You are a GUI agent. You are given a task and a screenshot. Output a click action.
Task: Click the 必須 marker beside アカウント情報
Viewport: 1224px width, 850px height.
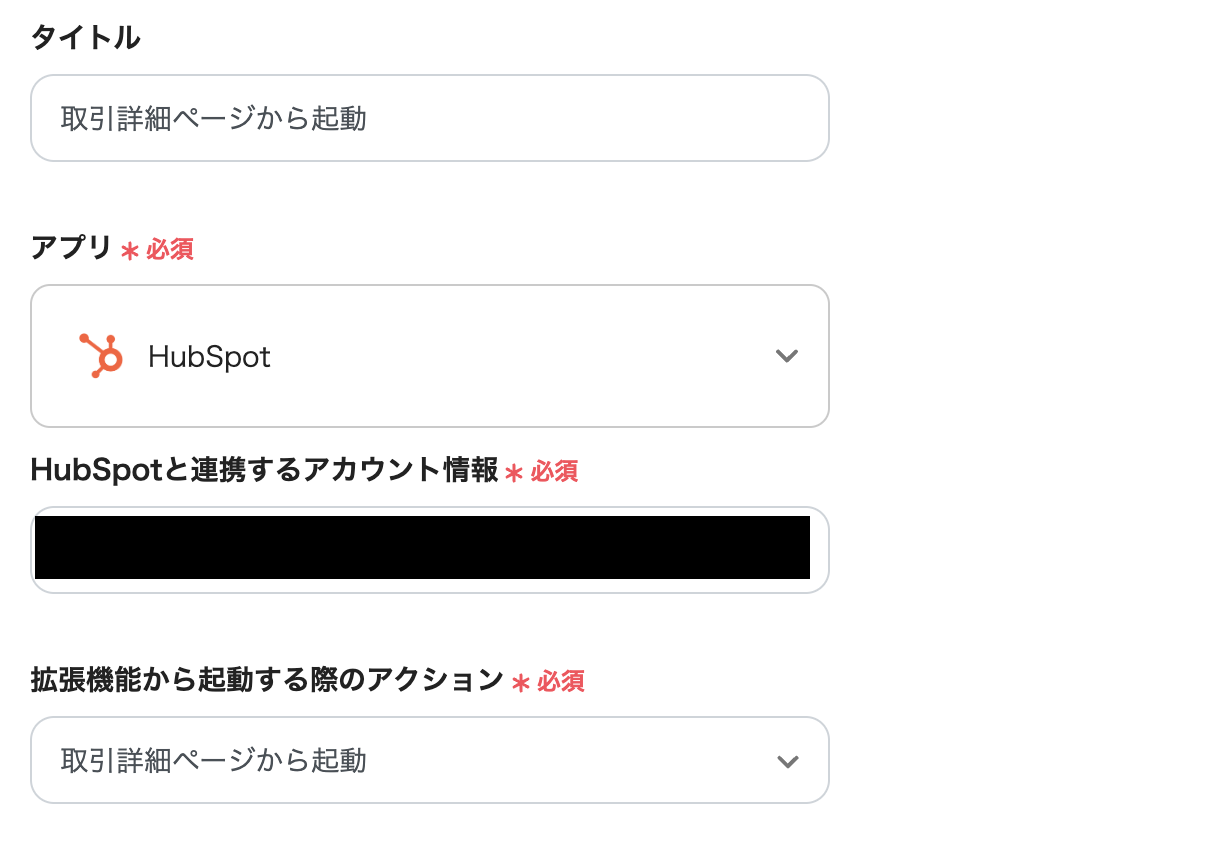[554, 472]
